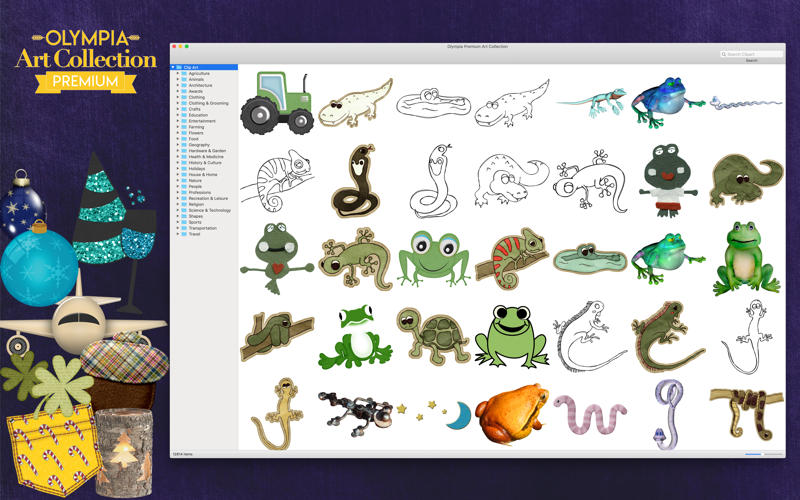Collapse the Clip Art root folder
This screenshot has height=500, width=800.
173,67
